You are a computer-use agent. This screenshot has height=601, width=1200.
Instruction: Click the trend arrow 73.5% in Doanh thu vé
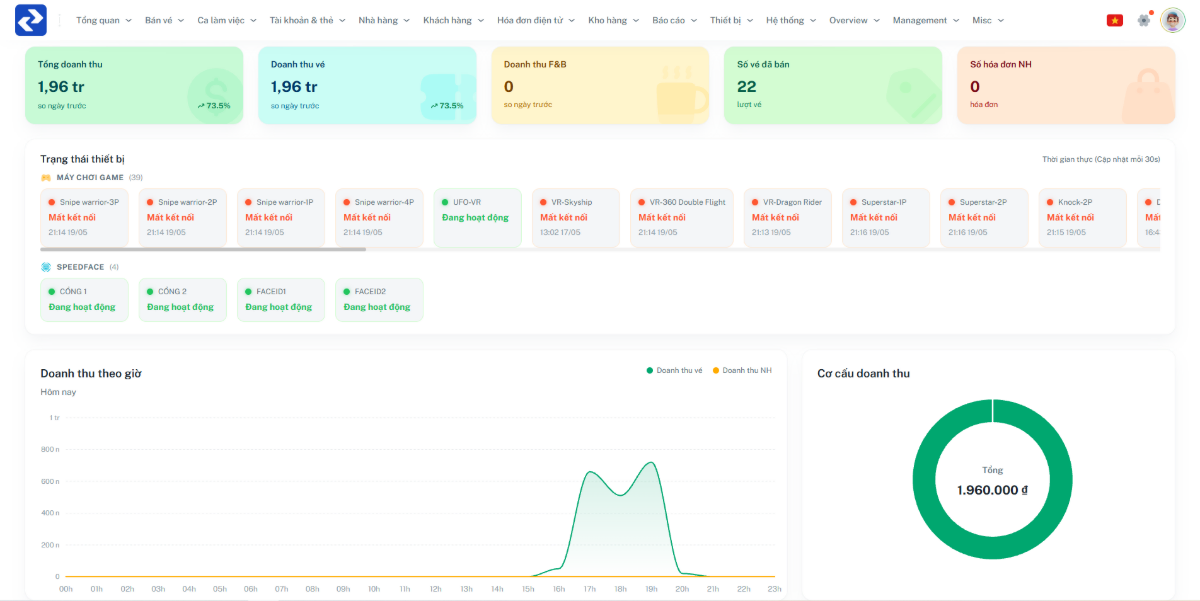pos(447,105)
